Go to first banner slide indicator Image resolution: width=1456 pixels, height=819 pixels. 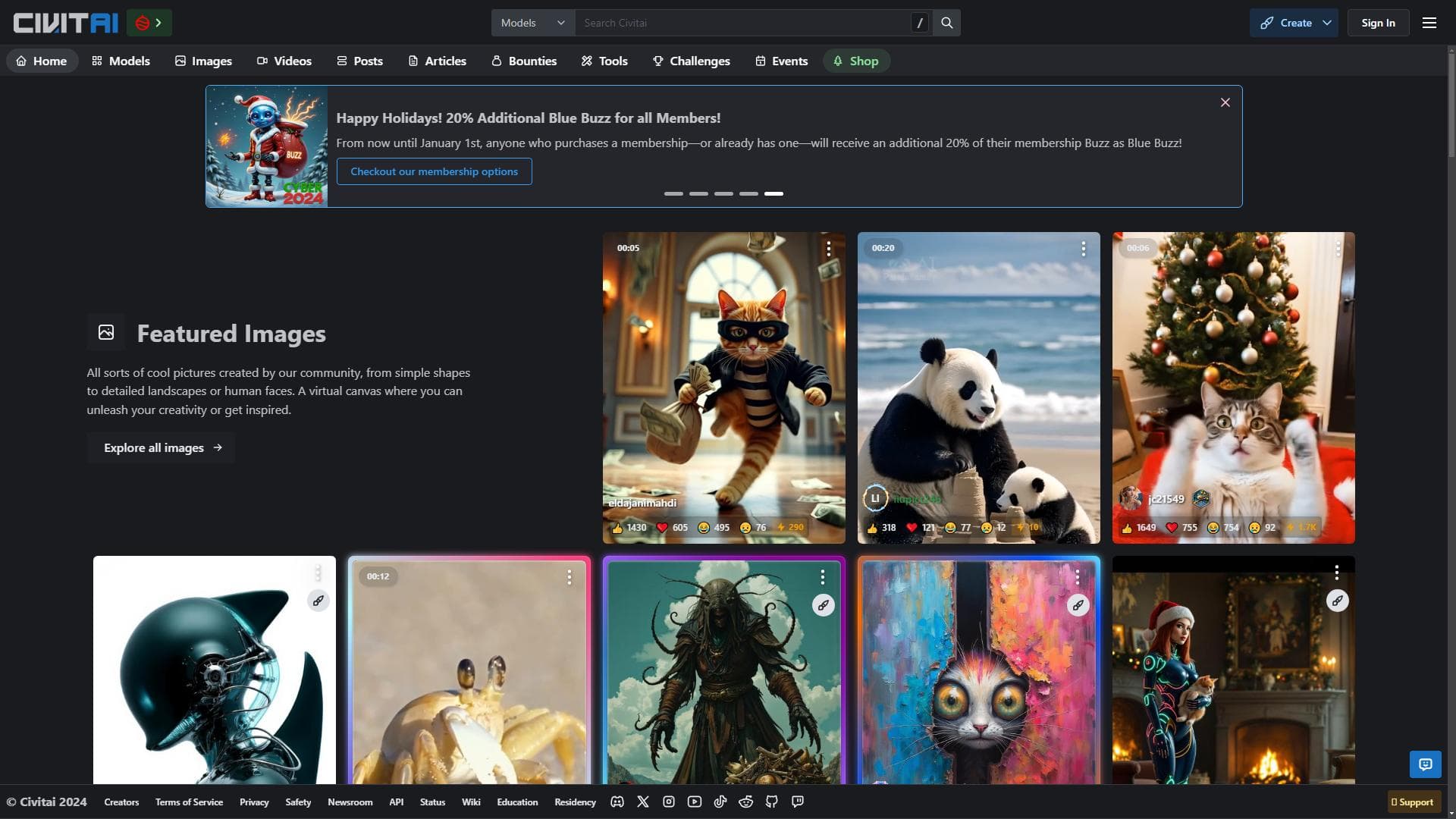point(673,193)
